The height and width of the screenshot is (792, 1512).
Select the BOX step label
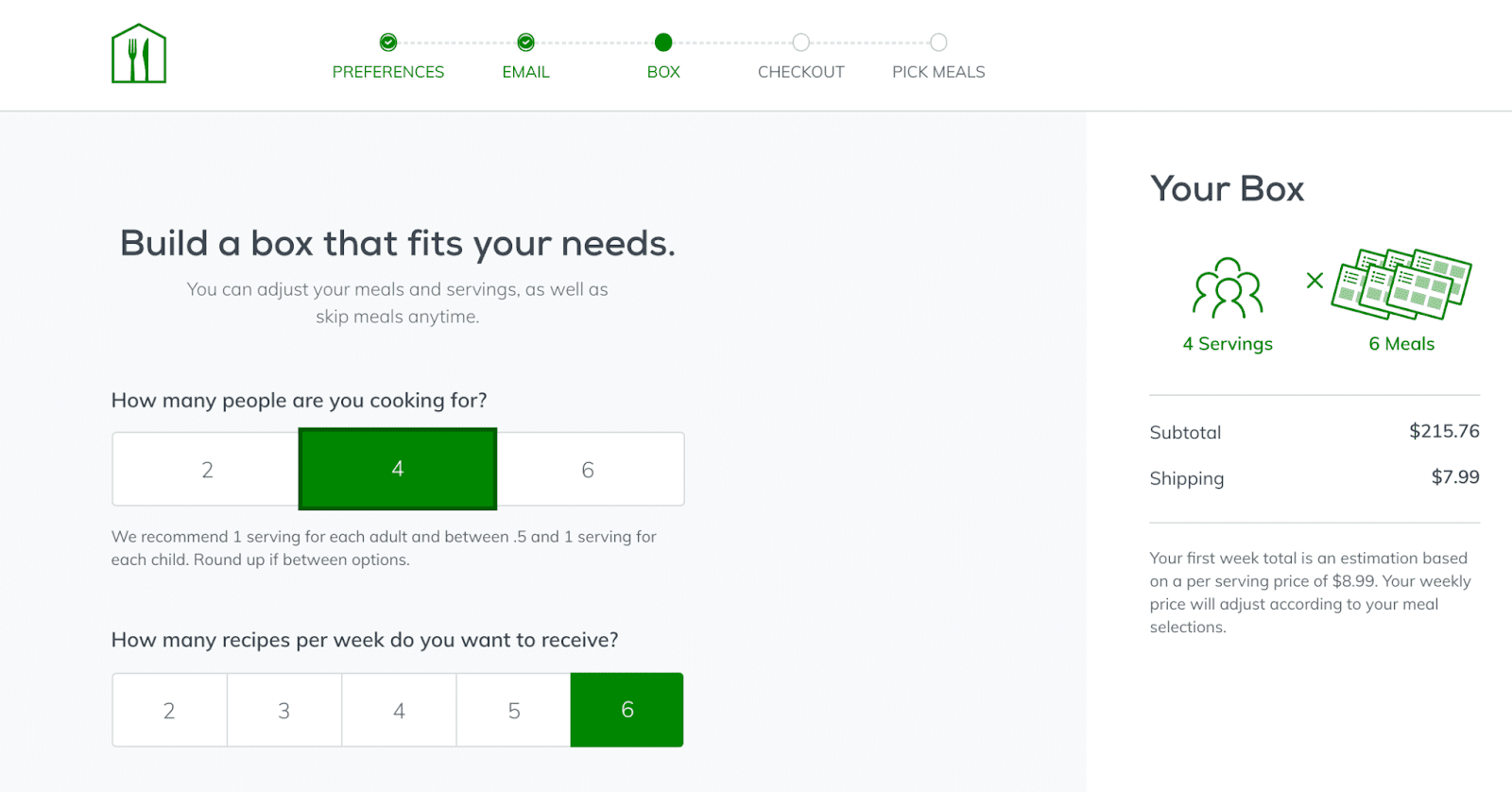(x=663, y=72)
